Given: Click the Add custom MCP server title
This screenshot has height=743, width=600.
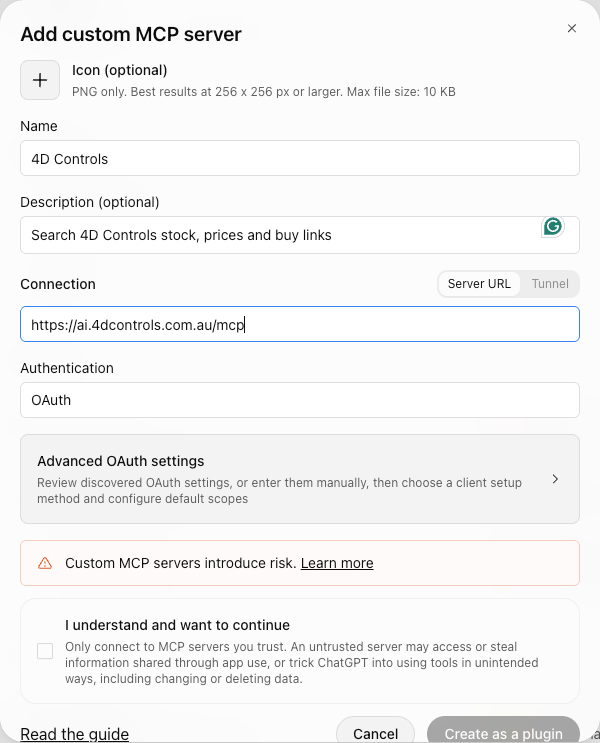Looking at the screenshot, I should (131, 35).
